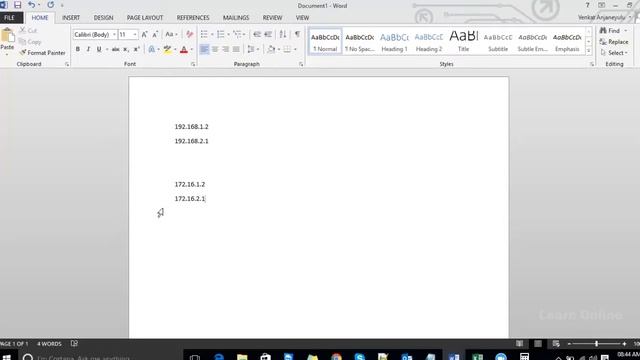Screen dimensions: 640x360
Task: Click the Redo icon in Quick Access Toolbar
Action: [x=51, y=5]
